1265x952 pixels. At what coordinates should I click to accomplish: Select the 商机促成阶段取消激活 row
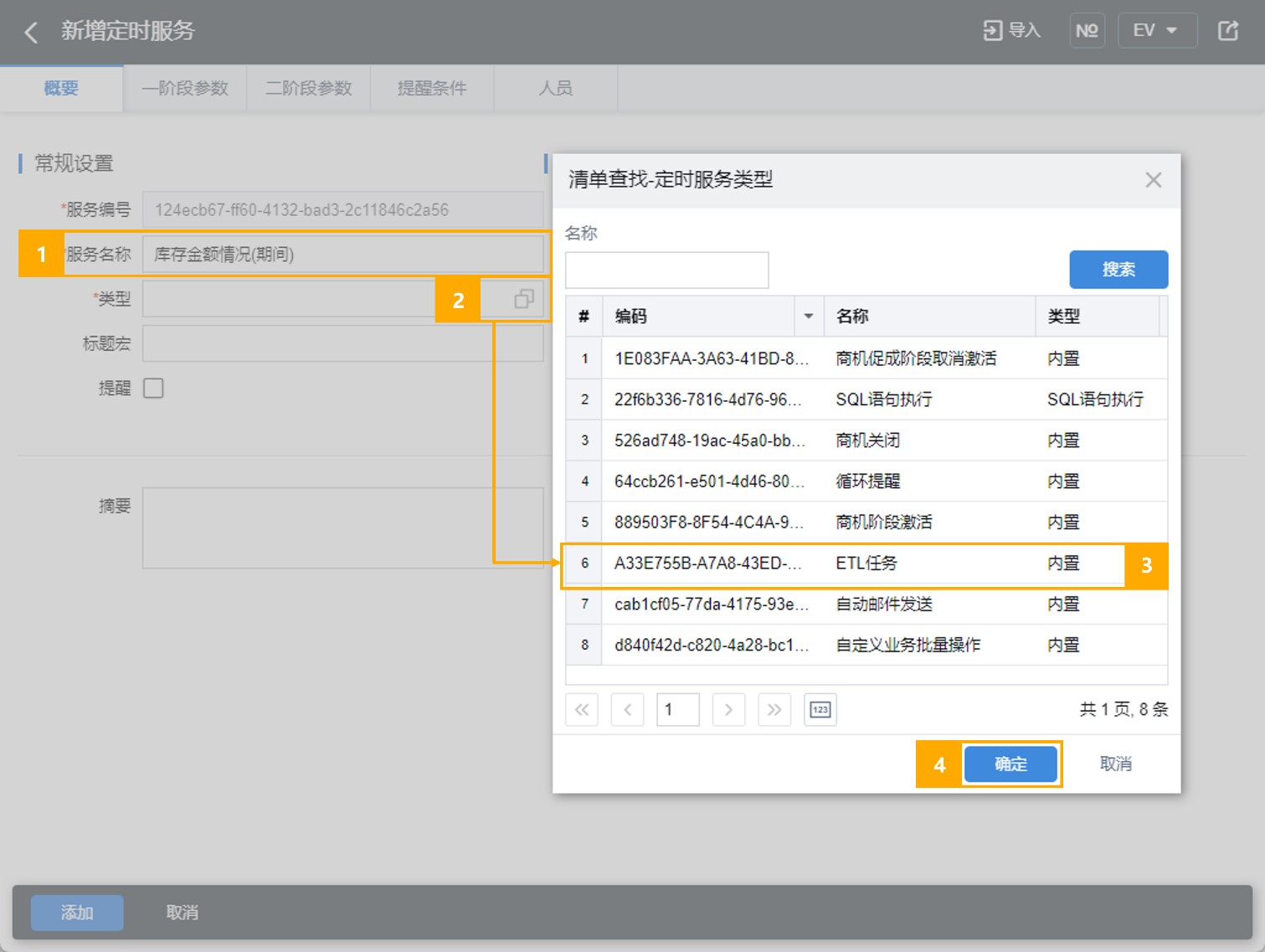click(866, 358)
